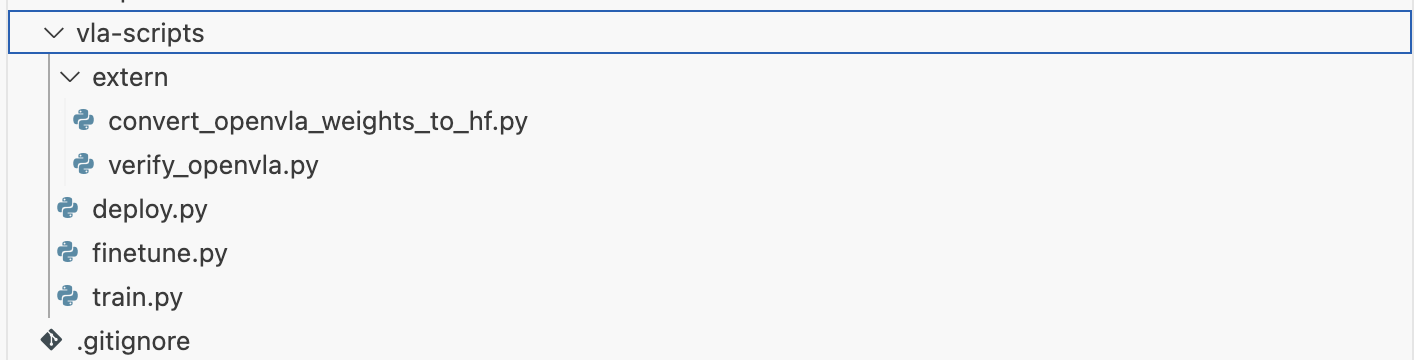Click blank space in the train.py row

tap(800, 297)
